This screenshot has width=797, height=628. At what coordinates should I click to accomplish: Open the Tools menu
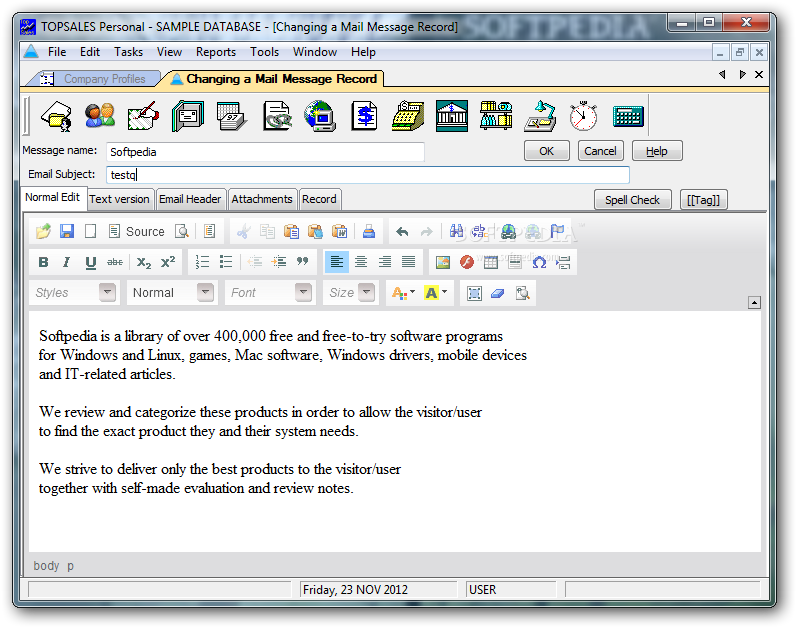point(264,52)
